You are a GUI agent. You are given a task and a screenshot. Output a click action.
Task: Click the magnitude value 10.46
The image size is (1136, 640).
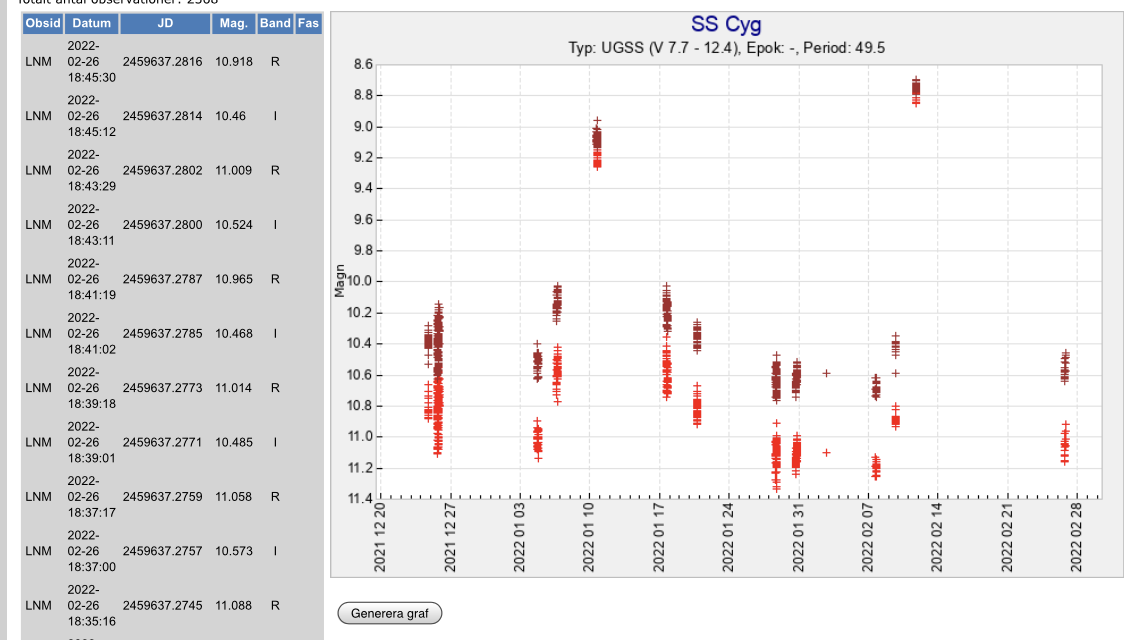click(x=230, y=116)
